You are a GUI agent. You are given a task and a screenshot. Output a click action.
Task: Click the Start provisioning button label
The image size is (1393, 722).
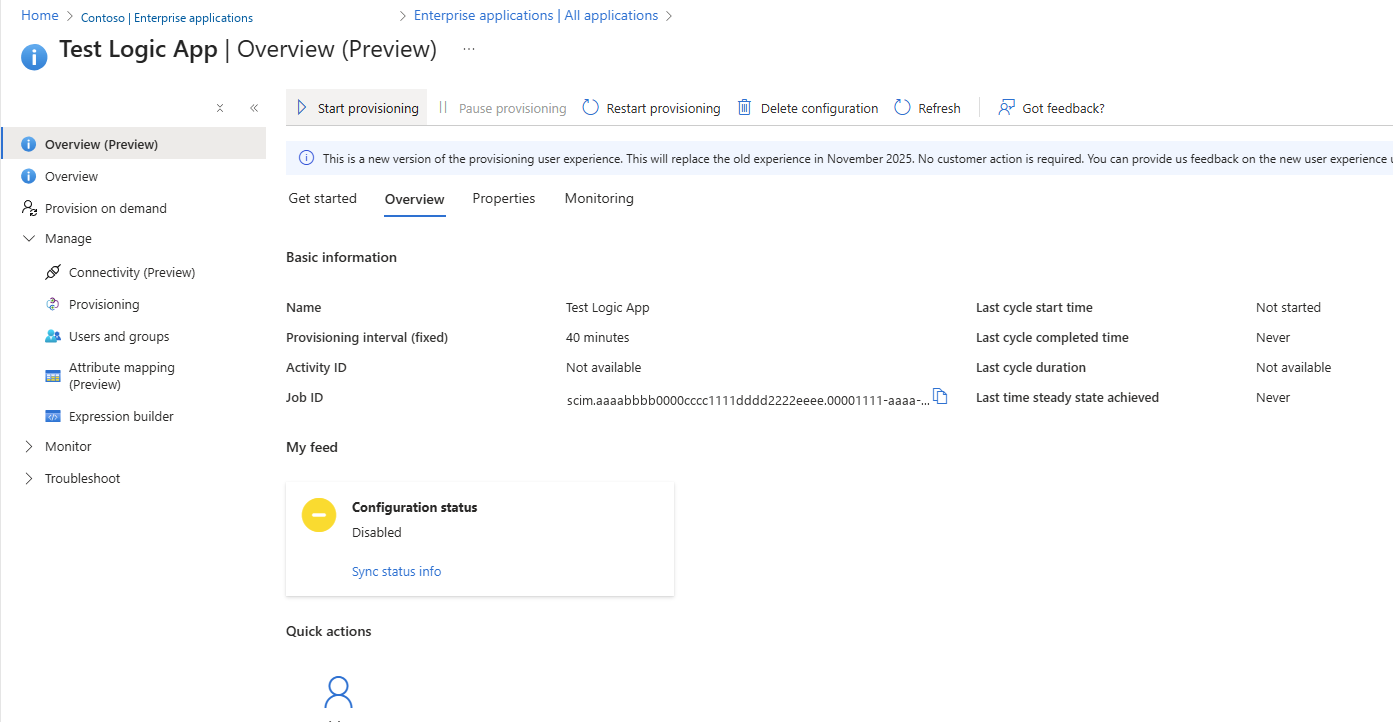[368, 108]
